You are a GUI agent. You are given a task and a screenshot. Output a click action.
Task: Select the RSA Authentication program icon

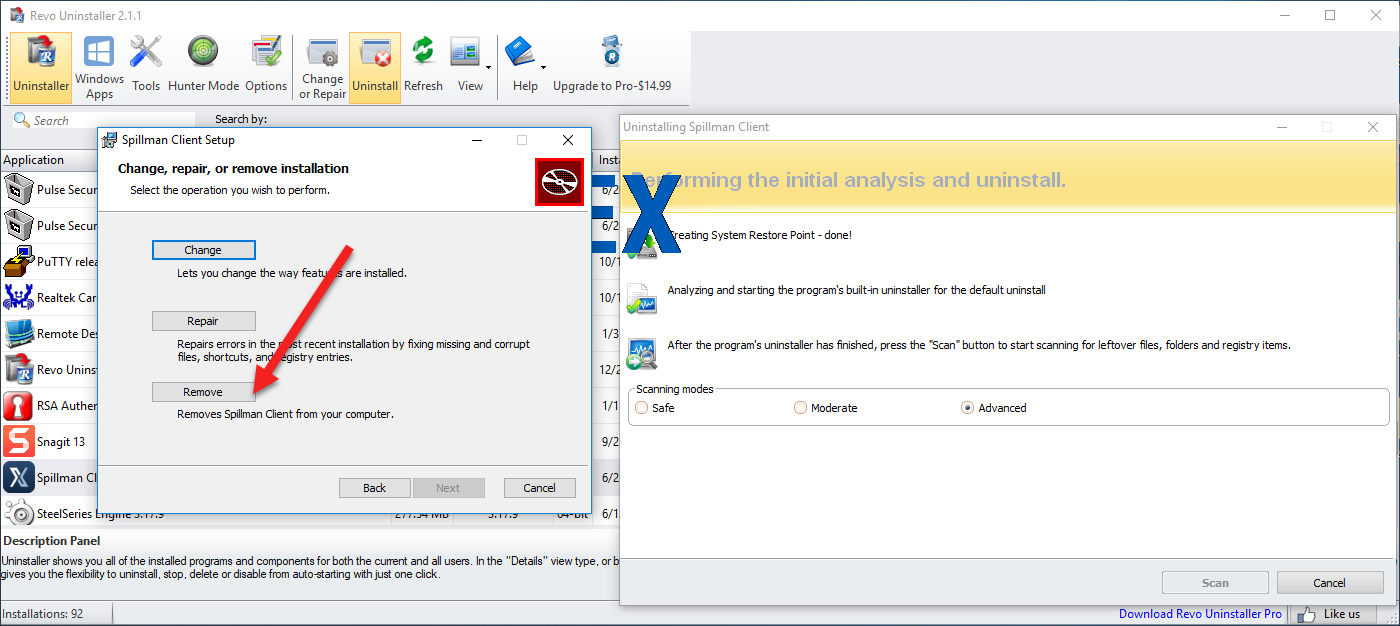[19, 406]
